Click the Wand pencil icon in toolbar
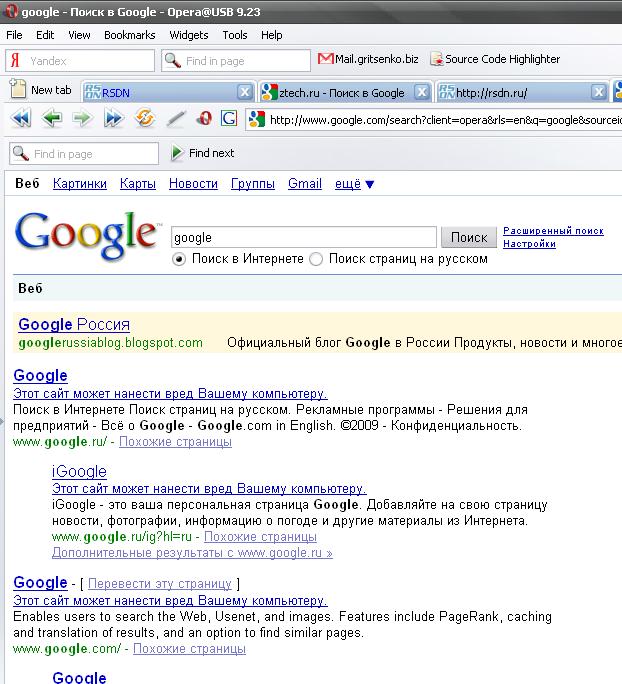 (x=175, y=119)
